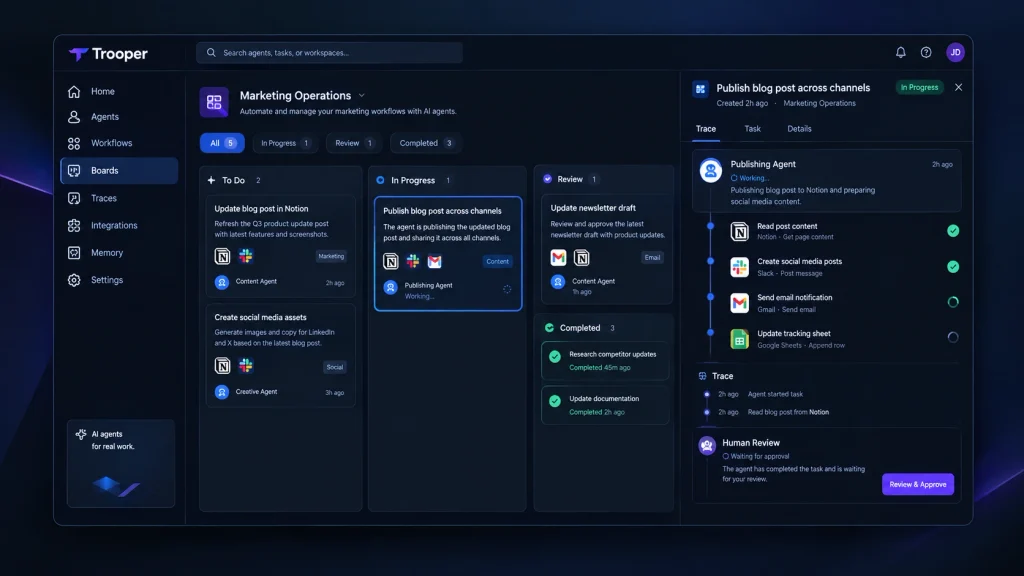Switch to the Task tab
Viewport: 1024px width, 576px height.
tap(752, 129)
